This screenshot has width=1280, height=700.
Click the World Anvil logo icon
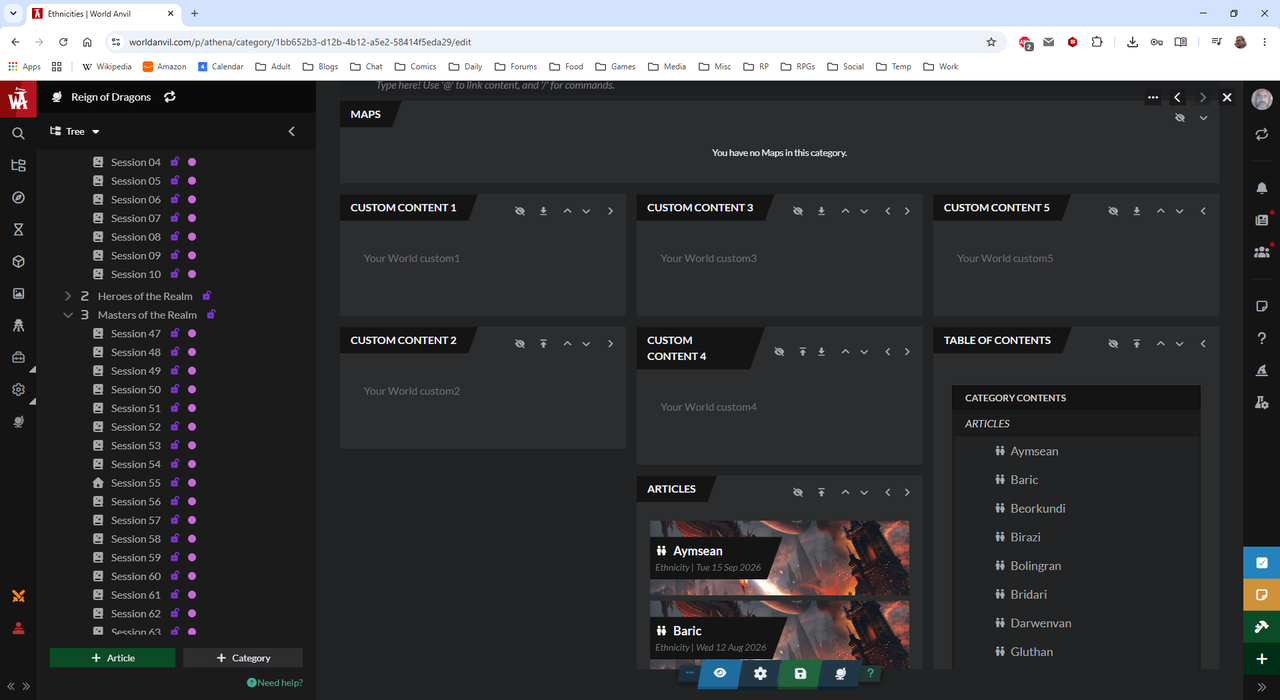(x=18, y=98)
